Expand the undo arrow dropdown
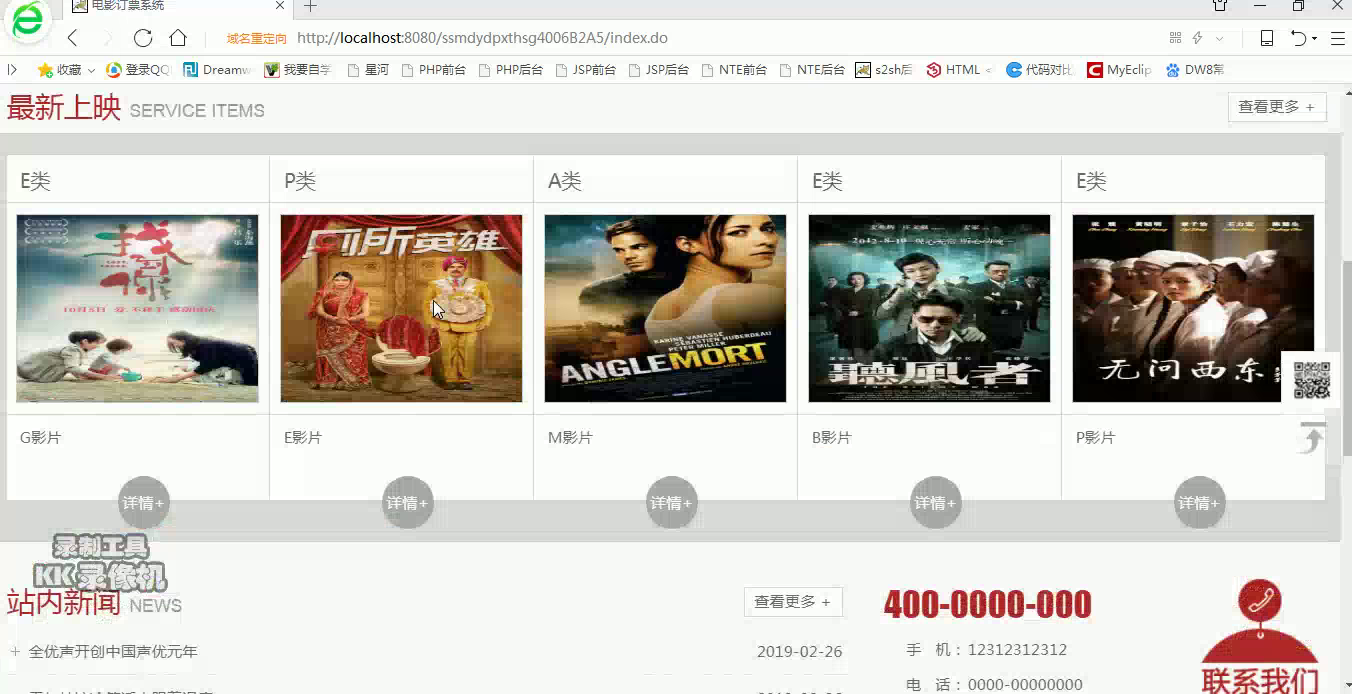Viewport: 1352px width, 694px height. coord(1314,39)
